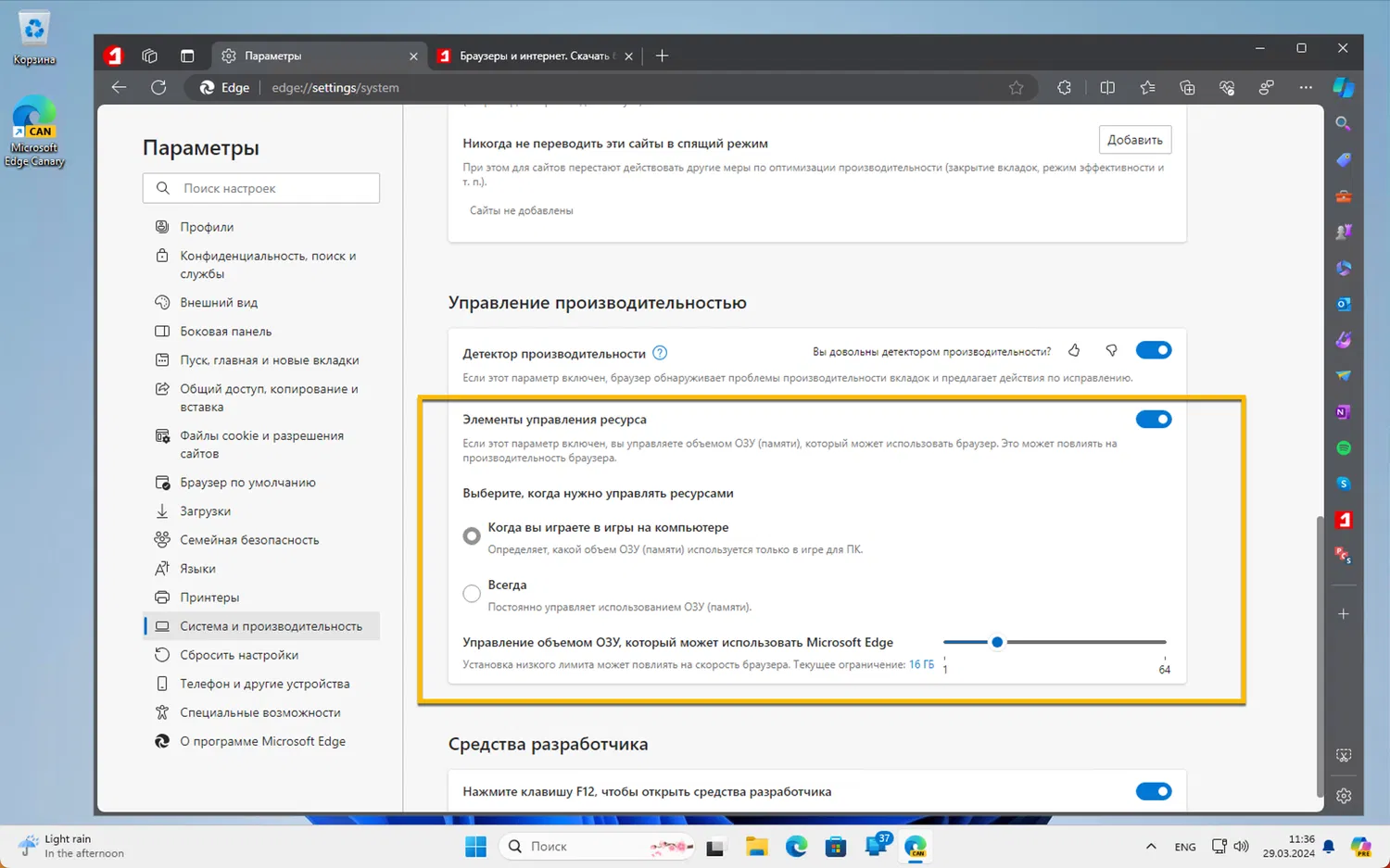Open the Windows Start menu
Viewport: 1390px width, 868px height.
(475, 847)
